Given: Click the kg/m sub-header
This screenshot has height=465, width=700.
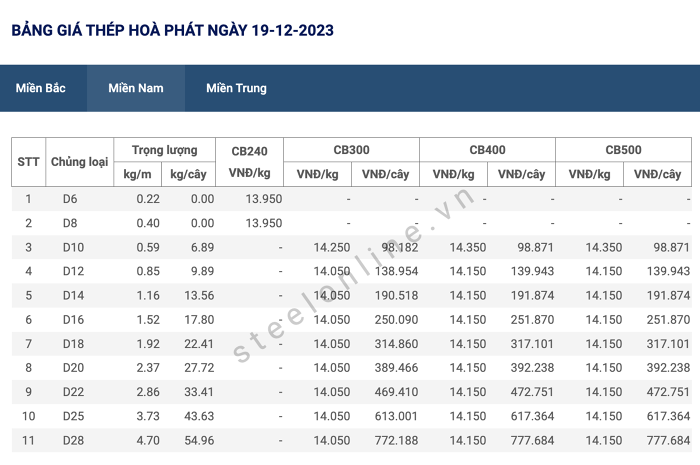Looking at the screenshot, I should tap(137, 174).
